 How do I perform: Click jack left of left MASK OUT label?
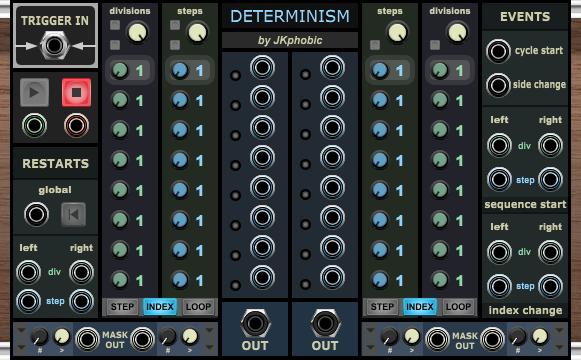pyautogui.click(x=87, y=339)
